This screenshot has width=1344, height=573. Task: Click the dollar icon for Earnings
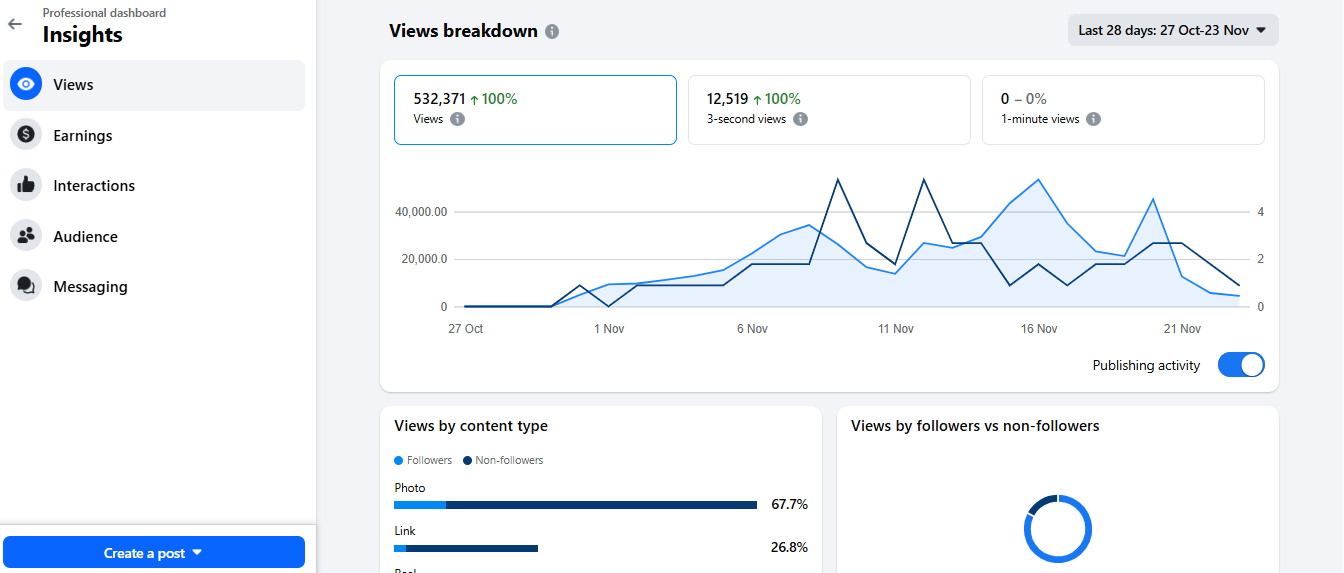click(x=26, y=135)
